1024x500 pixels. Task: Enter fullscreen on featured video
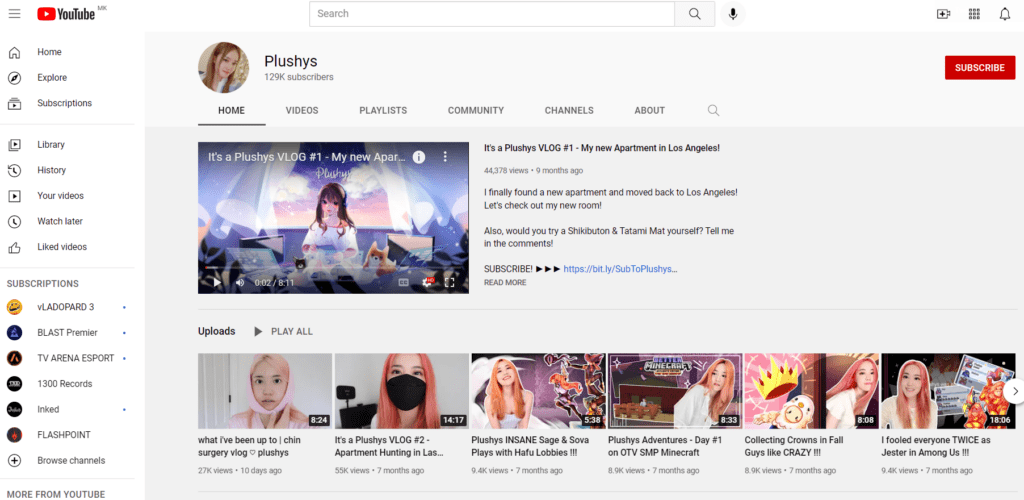[449, 283]
